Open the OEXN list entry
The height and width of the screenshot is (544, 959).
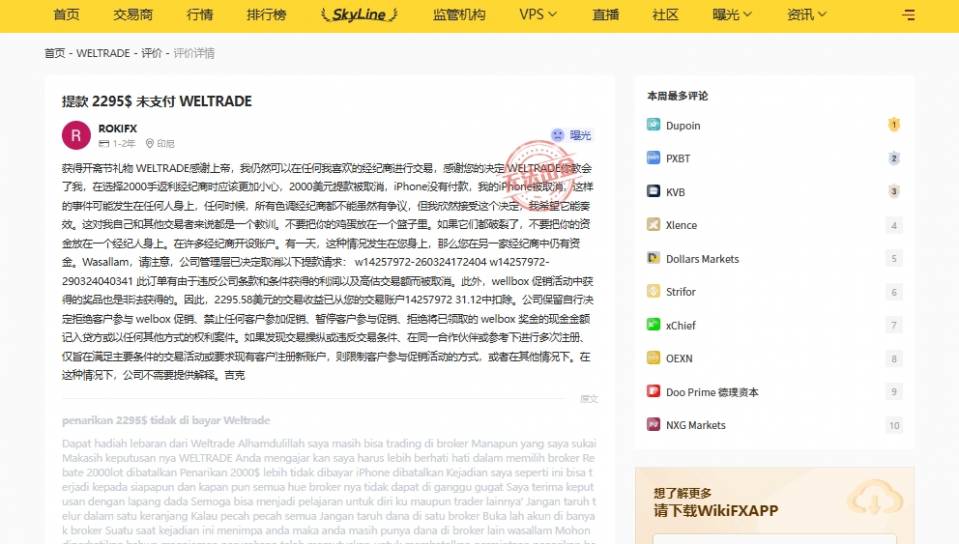679,359
